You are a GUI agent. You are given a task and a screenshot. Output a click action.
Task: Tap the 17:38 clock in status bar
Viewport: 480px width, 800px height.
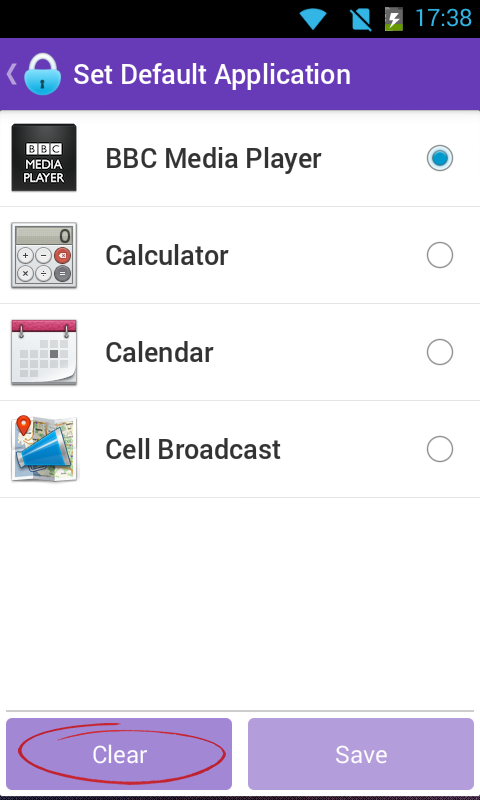(443, 18)
